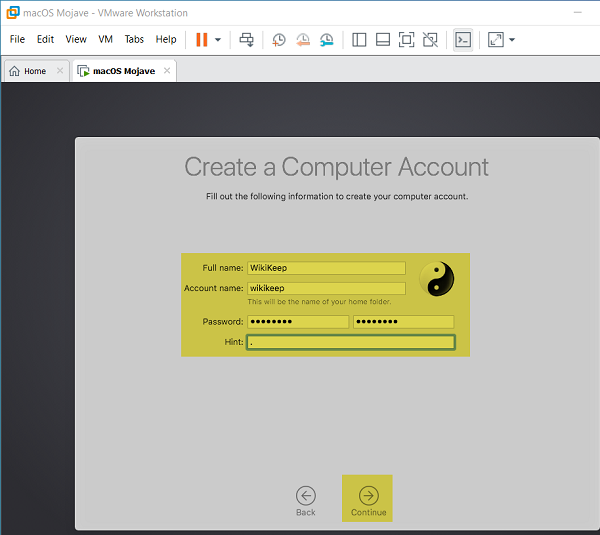Click the Continue arrow button
The image size is (600, 535).
tap(368, 496)
